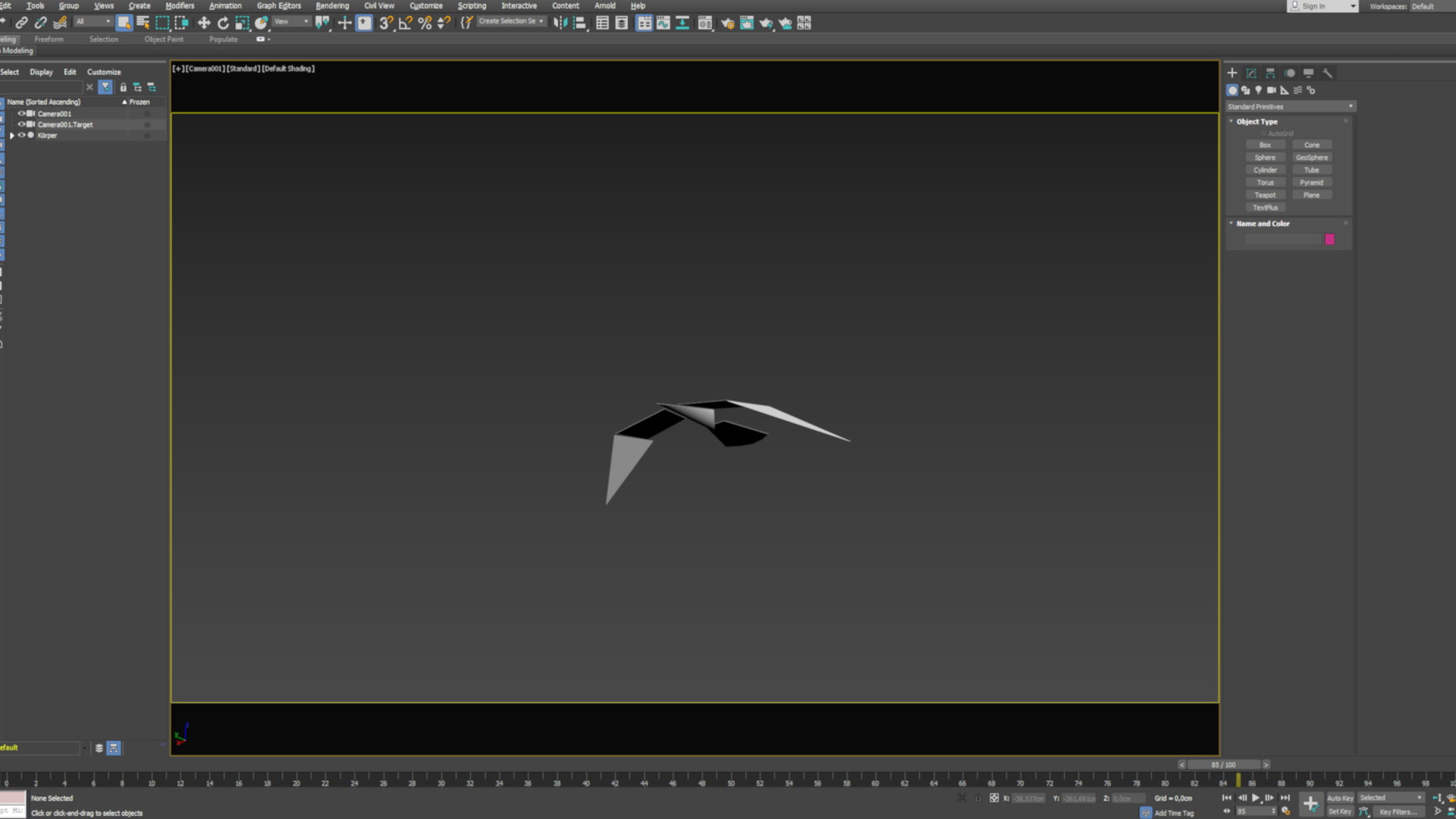Expand the Körper tree item
This screenshot has height=819, width=1456.
(x=11, y=135)
